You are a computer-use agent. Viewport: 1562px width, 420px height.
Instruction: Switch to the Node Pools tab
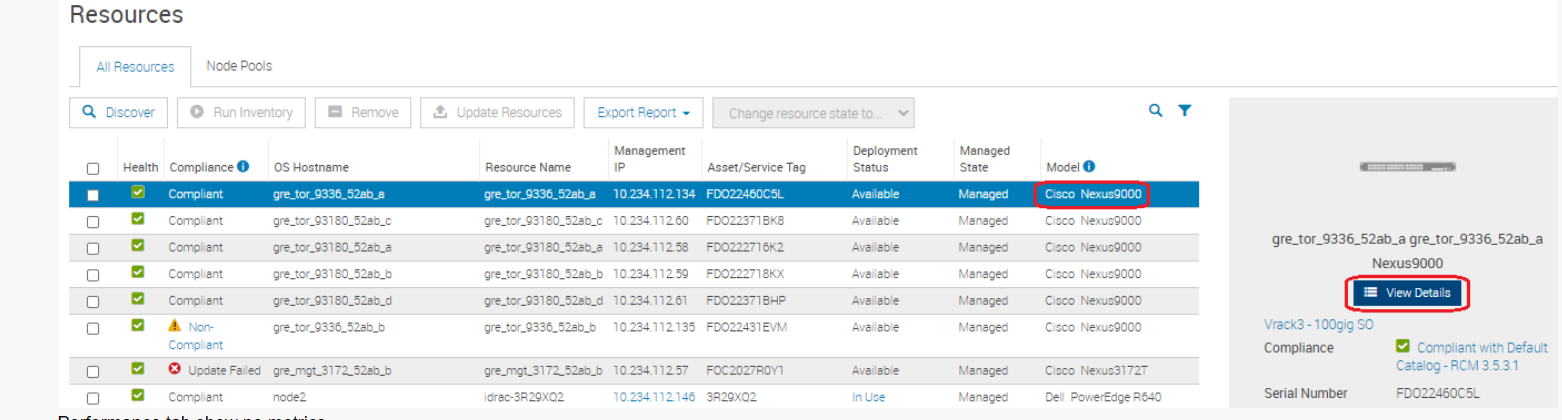tap(239, 66)
